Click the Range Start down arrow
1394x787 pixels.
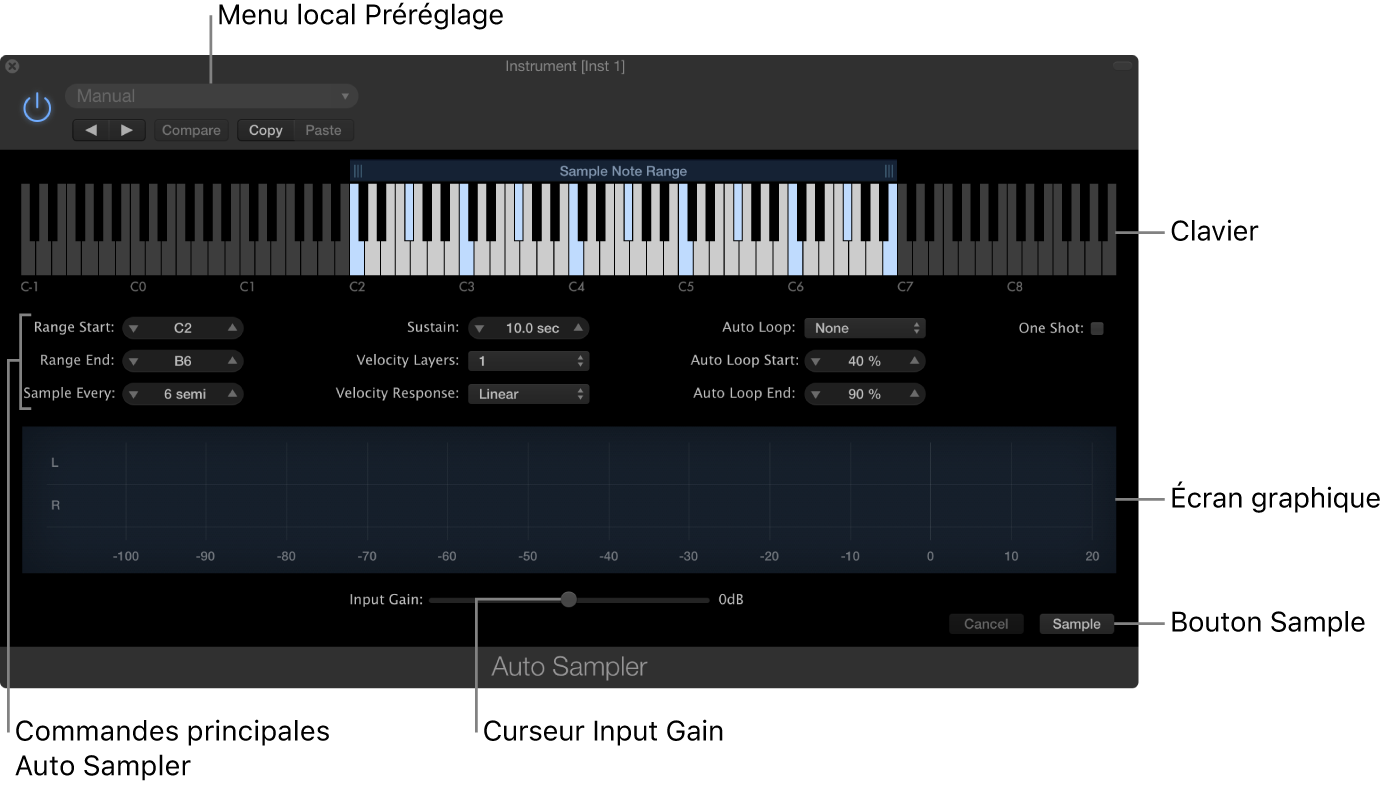(x=132, y=327)
